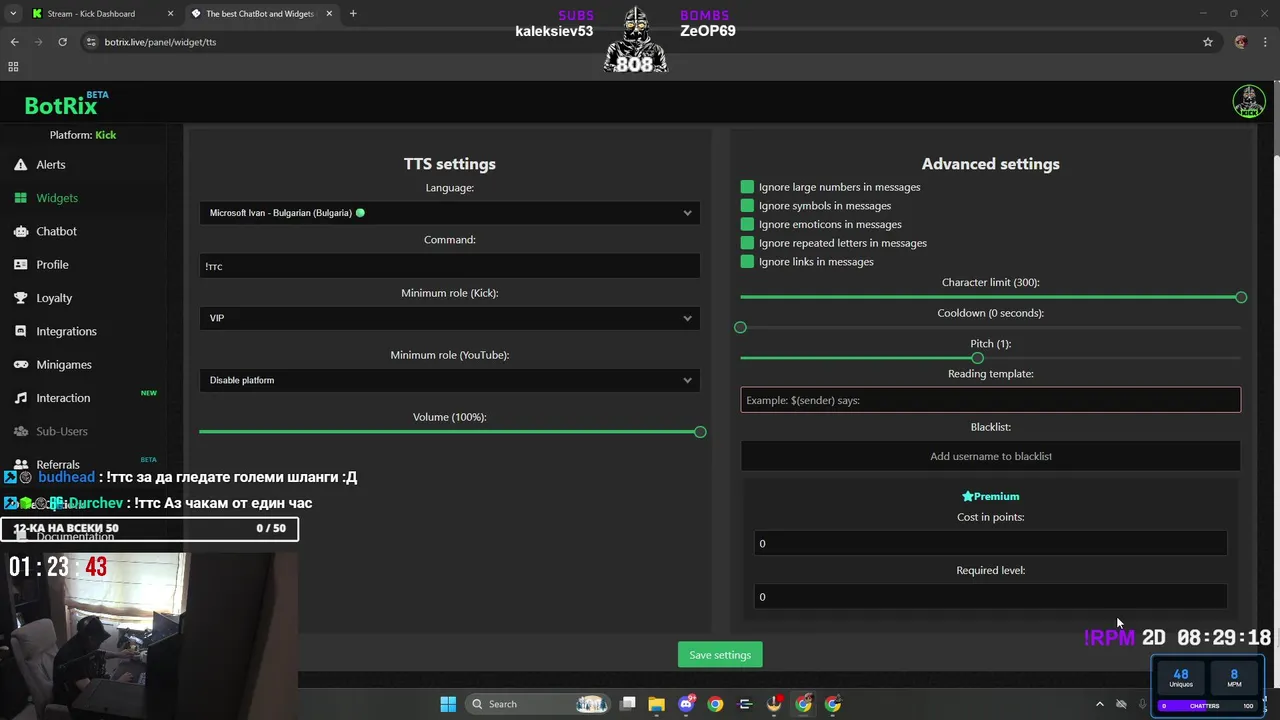The image size is (1280, 720).
Task: Toggle Ignore repeated letters in messages
Action: [747, 243]
